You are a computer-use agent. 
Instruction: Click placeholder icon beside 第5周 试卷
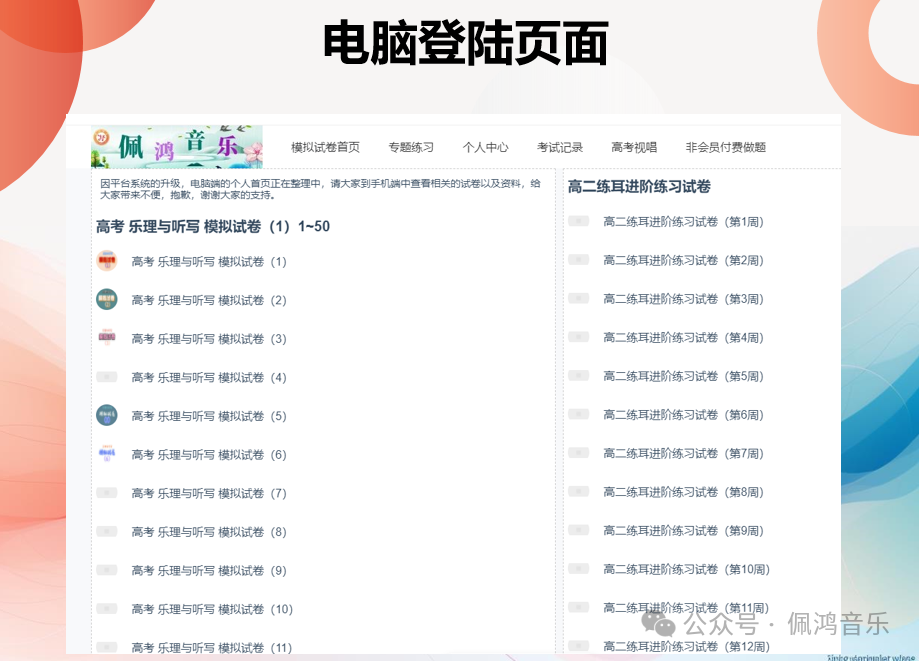click(x=578, y=376)
